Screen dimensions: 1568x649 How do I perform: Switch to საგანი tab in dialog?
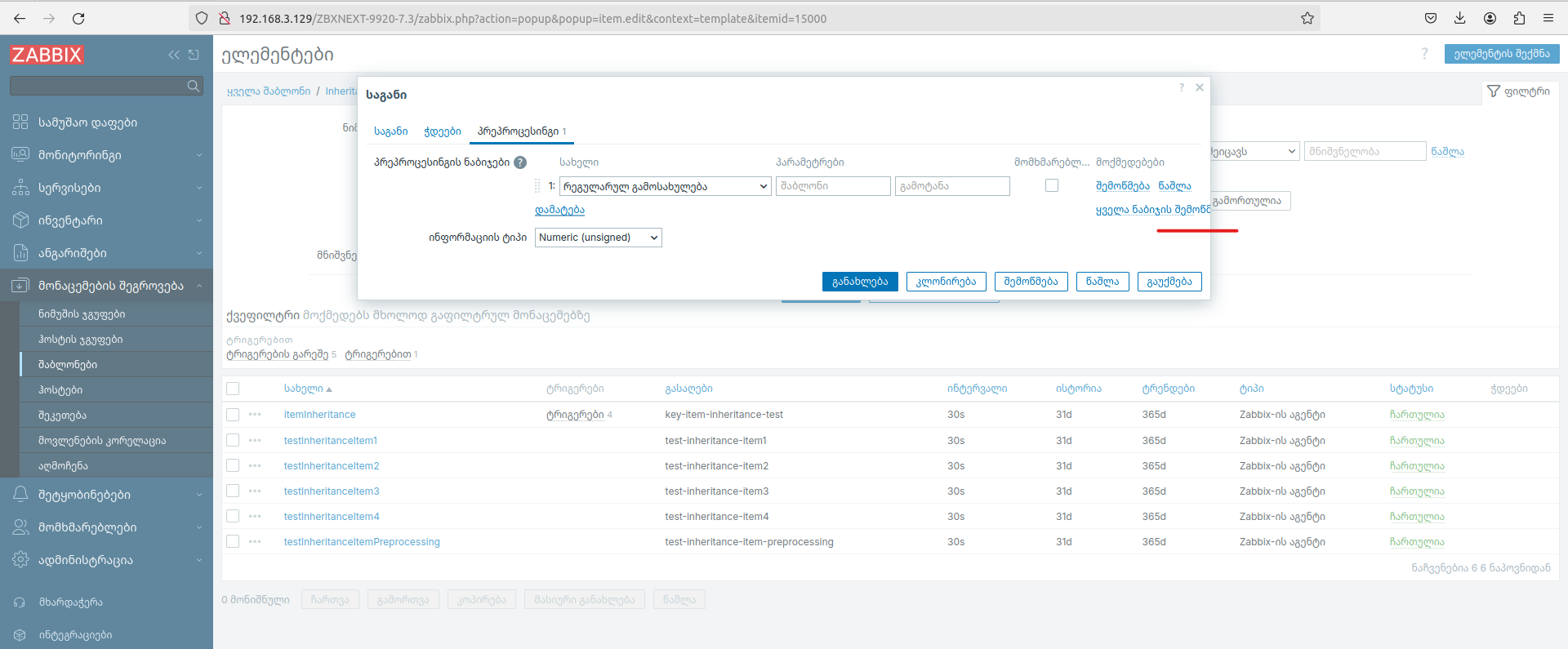[x=391, y=131]
